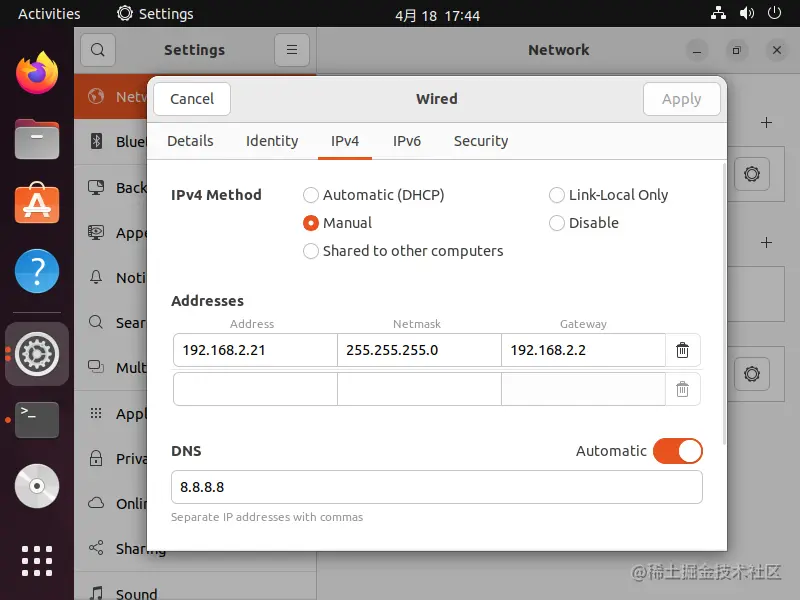Cancel the Wired dialog
The width and height of the screenshot is (800, 600).
point(192,99)
